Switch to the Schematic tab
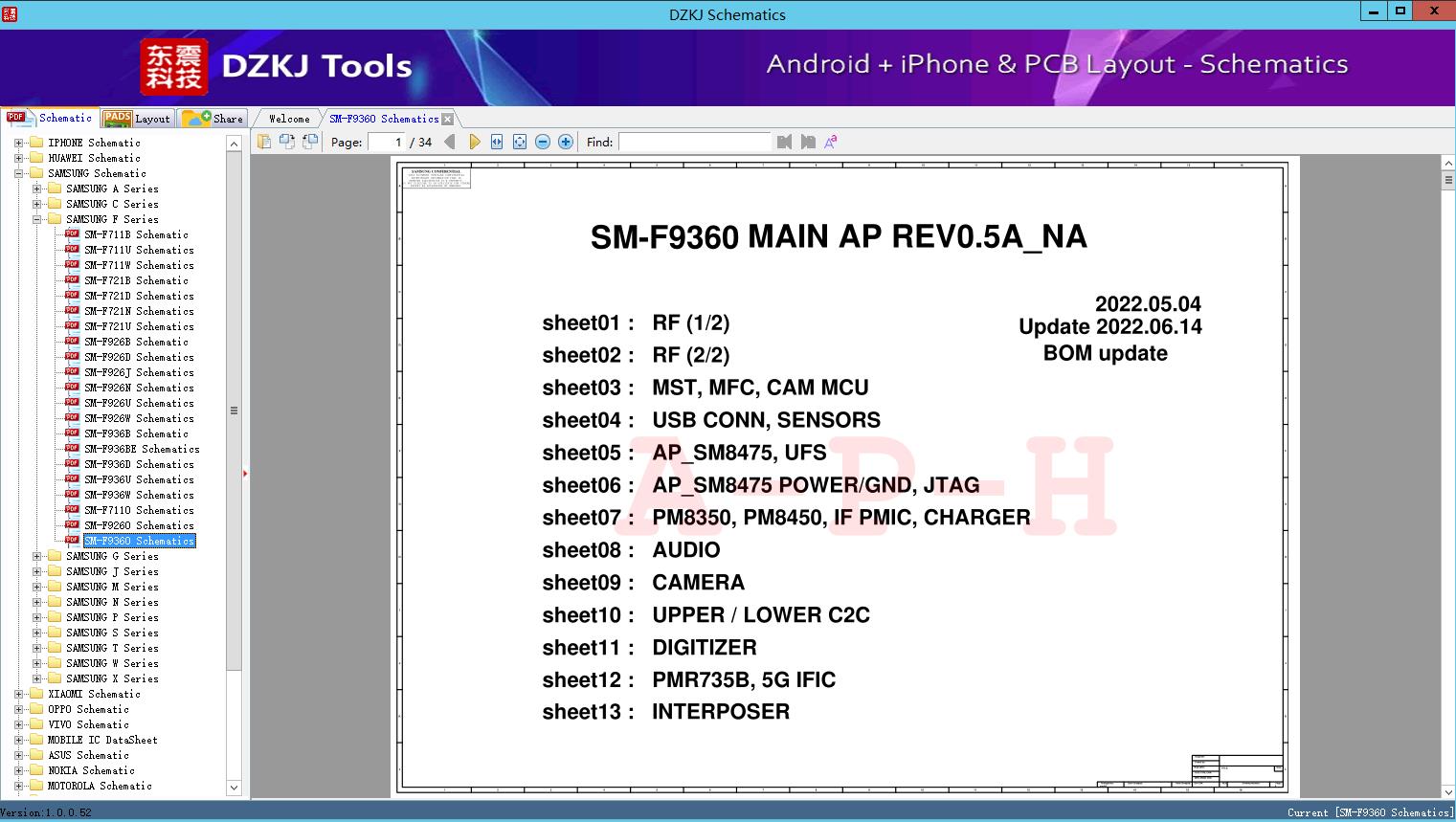 [50, 118]
